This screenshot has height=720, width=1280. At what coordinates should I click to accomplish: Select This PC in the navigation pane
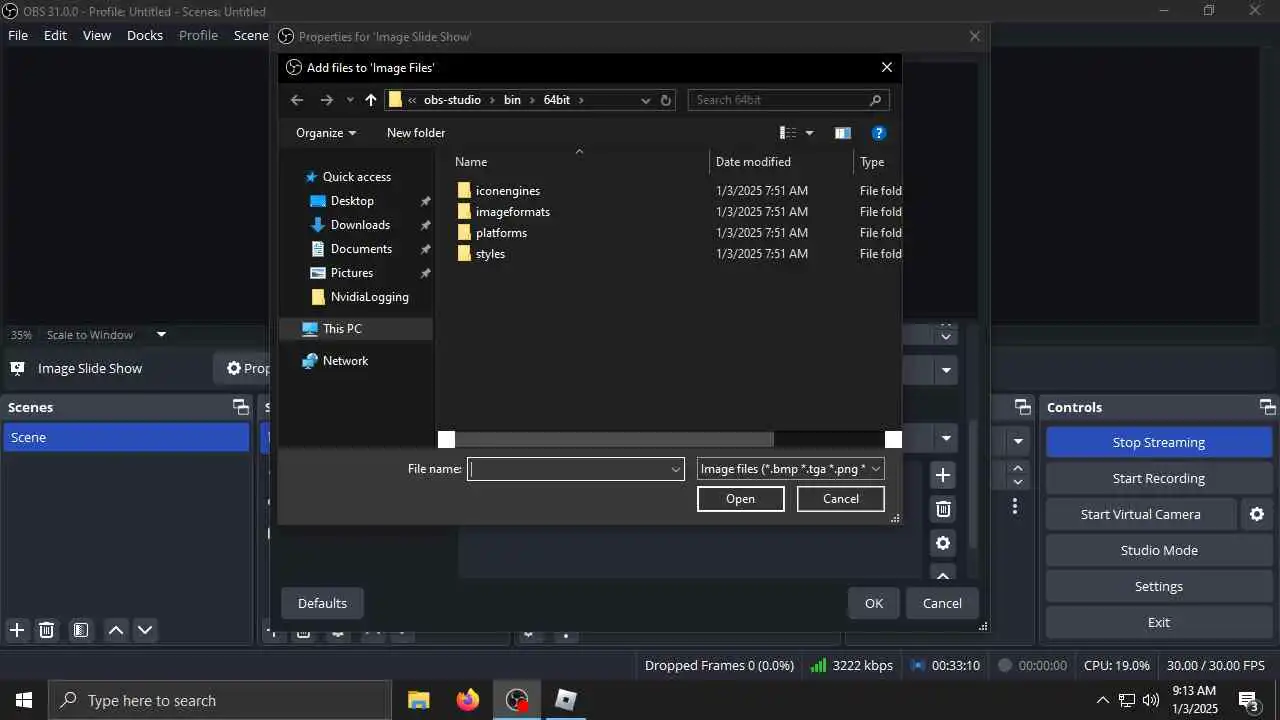pos(356,329)
